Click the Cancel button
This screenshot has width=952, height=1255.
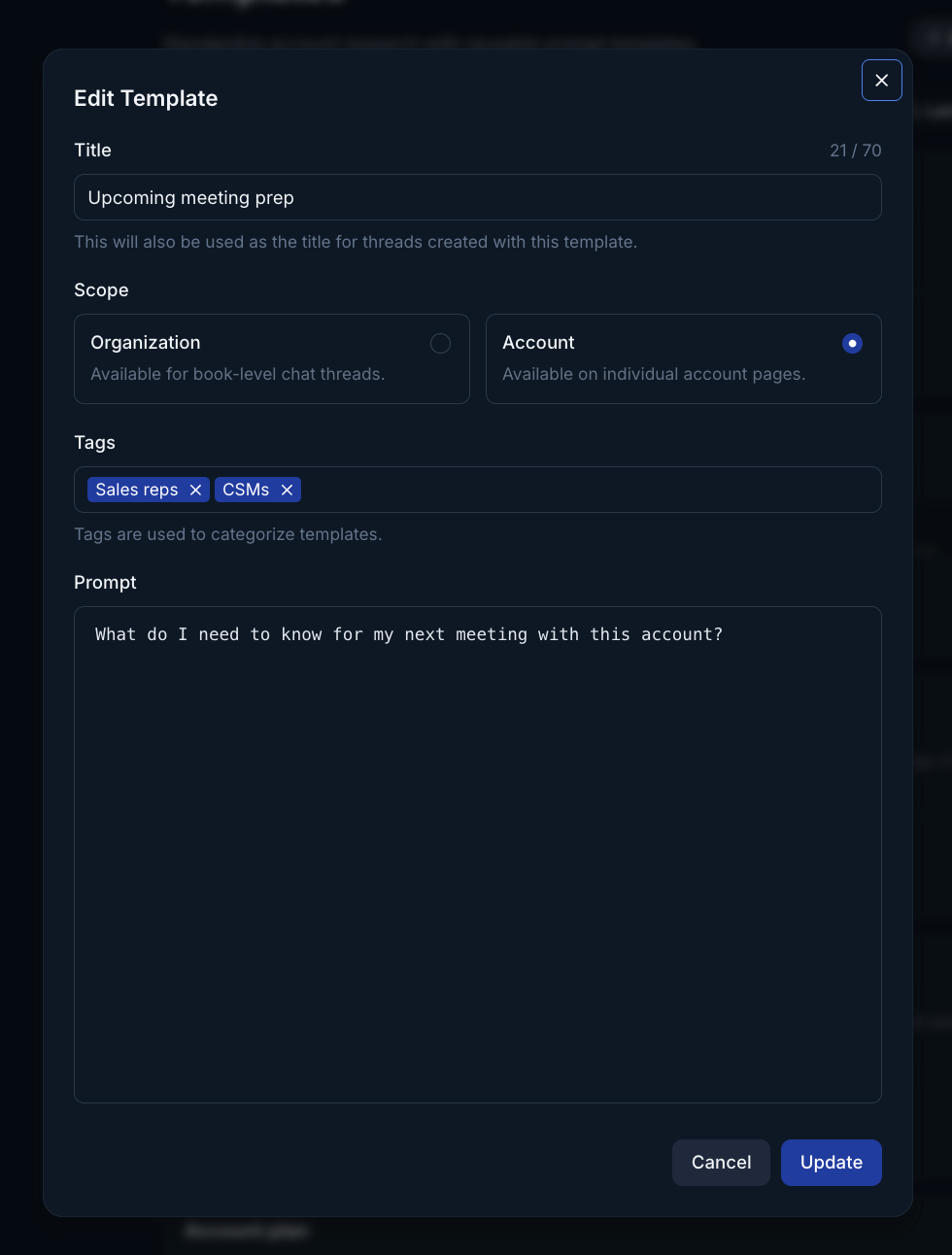721,1163
